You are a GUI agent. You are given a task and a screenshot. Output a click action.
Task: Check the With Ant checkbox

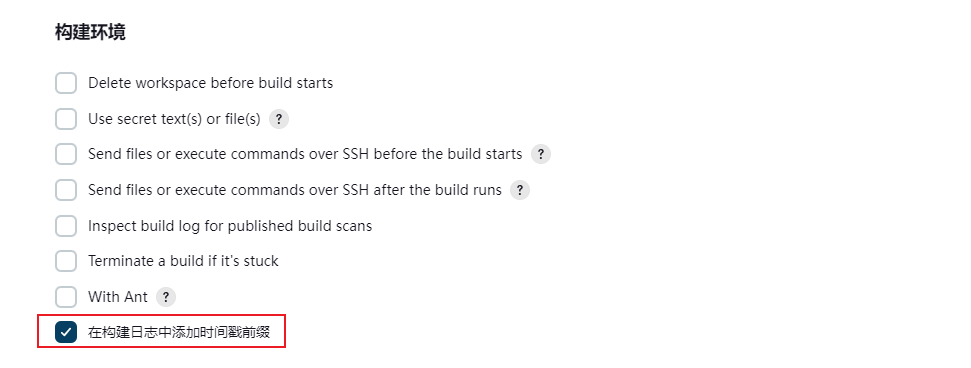[66, 297]
